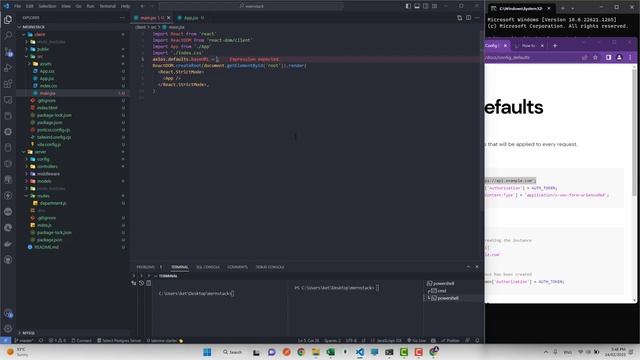Viewport: 640px width, 360px height.
Task: Open the Terminal menu
Action: tap(107, 6)
